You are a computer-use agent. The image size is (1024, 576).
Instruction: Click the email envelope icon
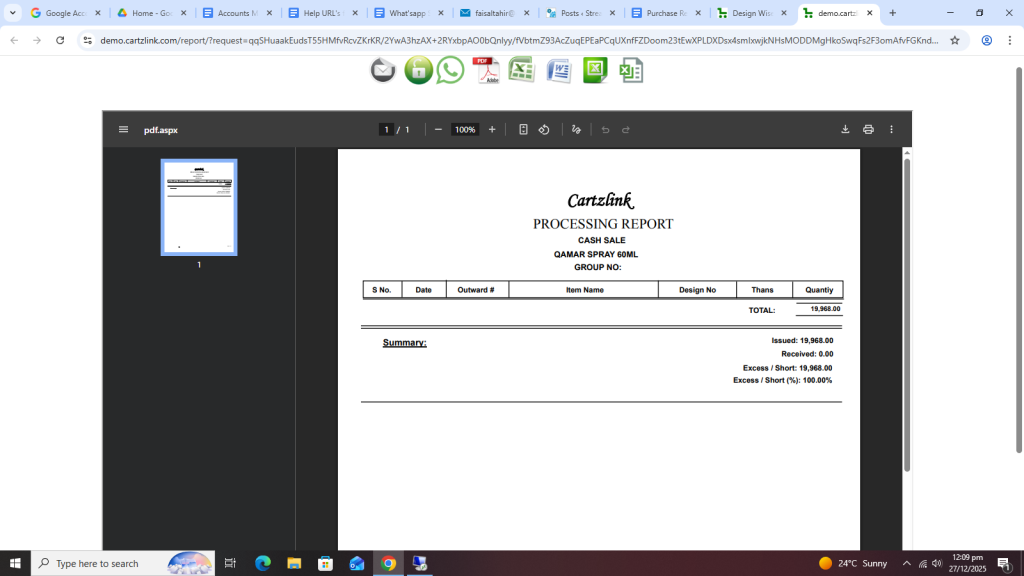[x=383, y=70]
